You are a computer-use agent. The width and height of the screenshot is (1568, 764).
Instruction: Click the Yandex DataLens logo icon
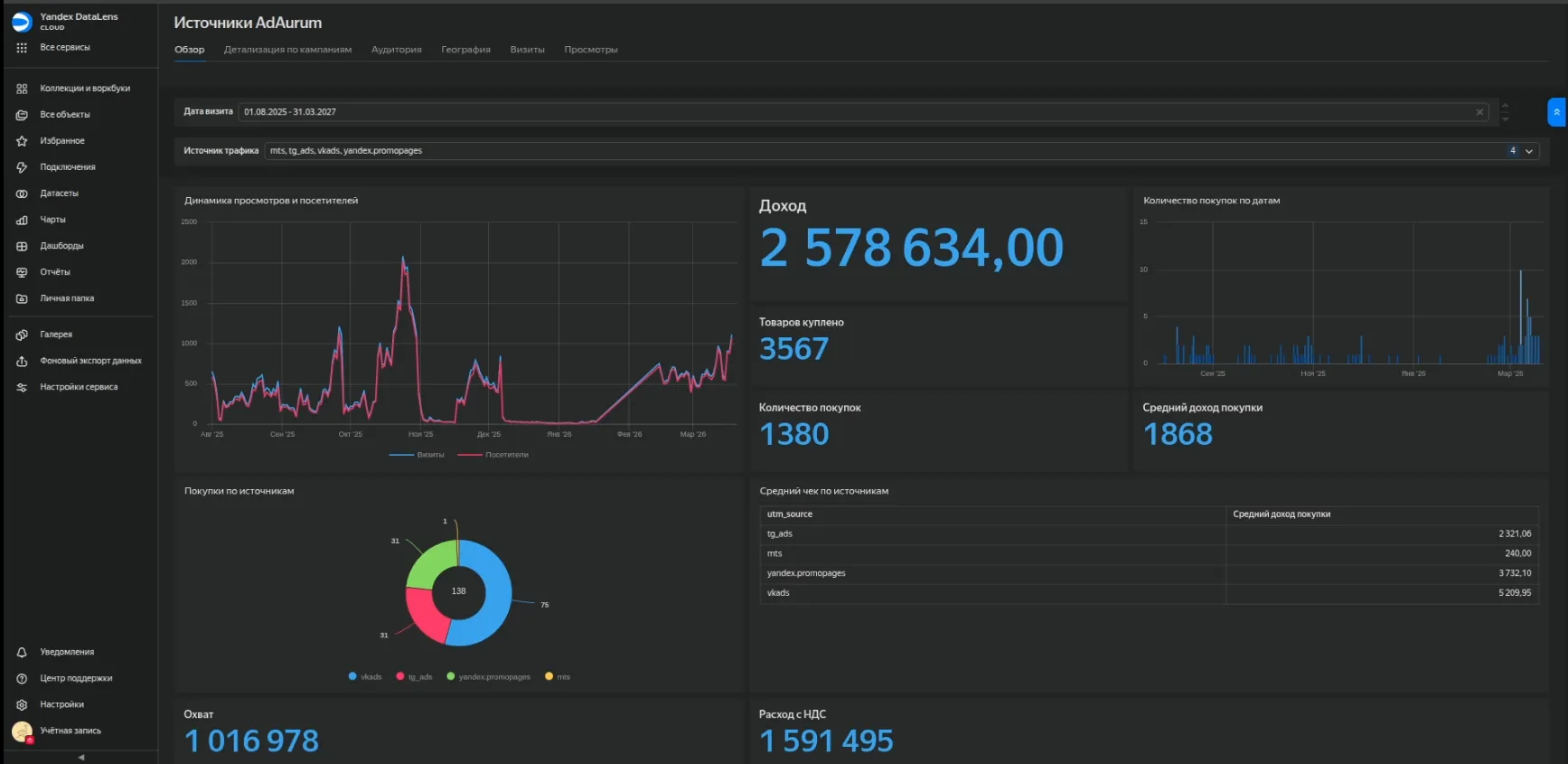(x=22, y=22)
